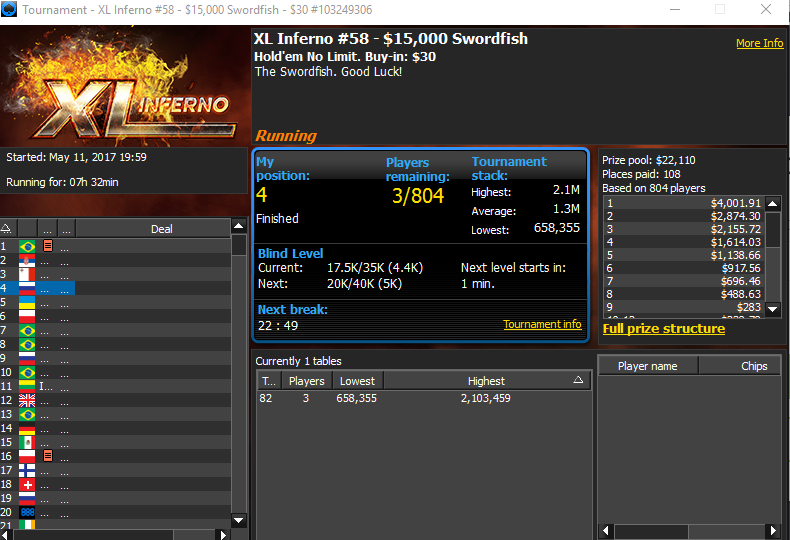Click the Finland flag in row 17
790x540 pixels.
27,470
